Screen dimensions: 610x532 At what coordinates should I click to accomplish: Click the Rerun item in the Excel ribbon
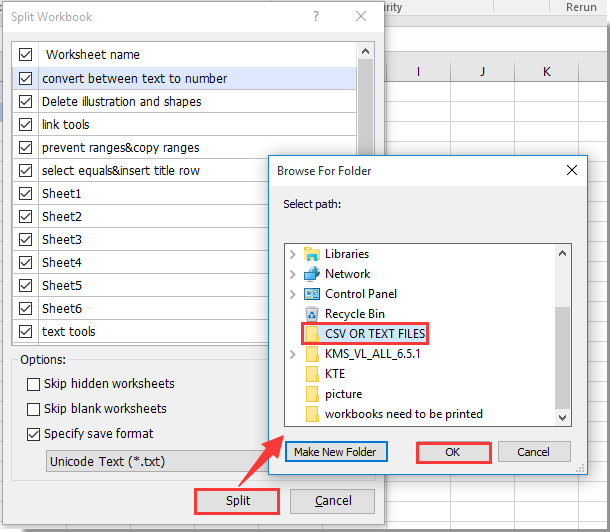pyautogui.click(x=581, y=7)
